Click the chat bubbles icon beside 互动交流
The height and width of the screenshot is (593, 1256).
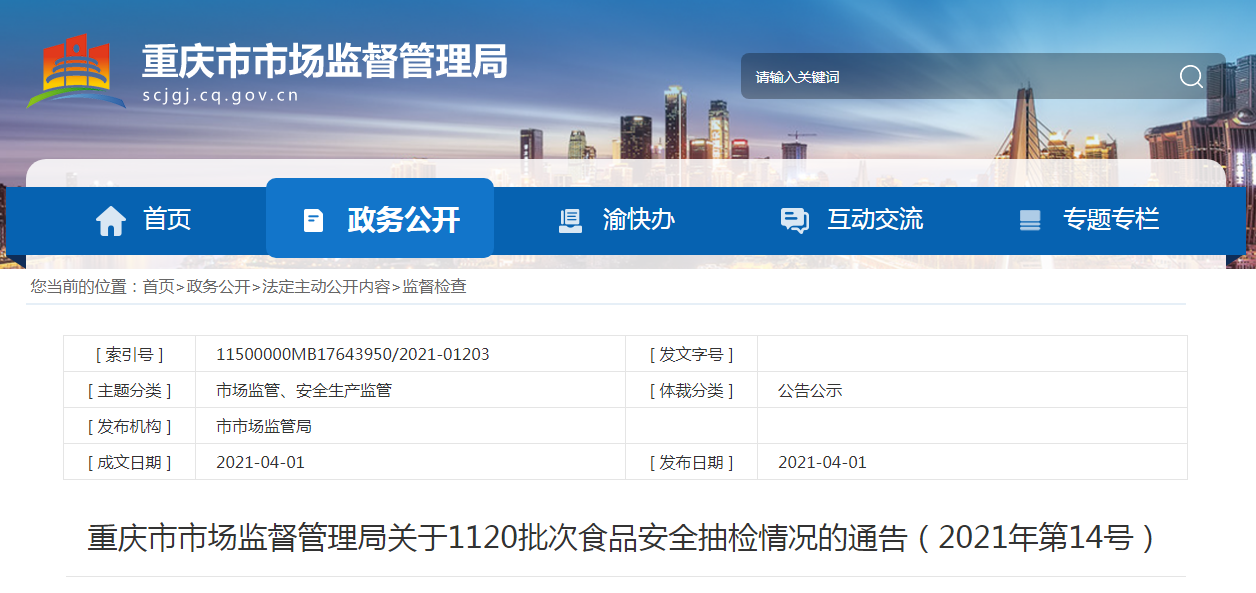[x=794, y=220]
